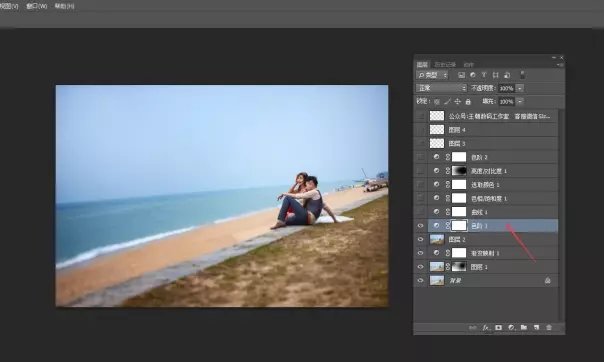The width and height of the screenshot is (605, 362).
Task: Filter layers by shape layers icon
Action: pos(495,75)
